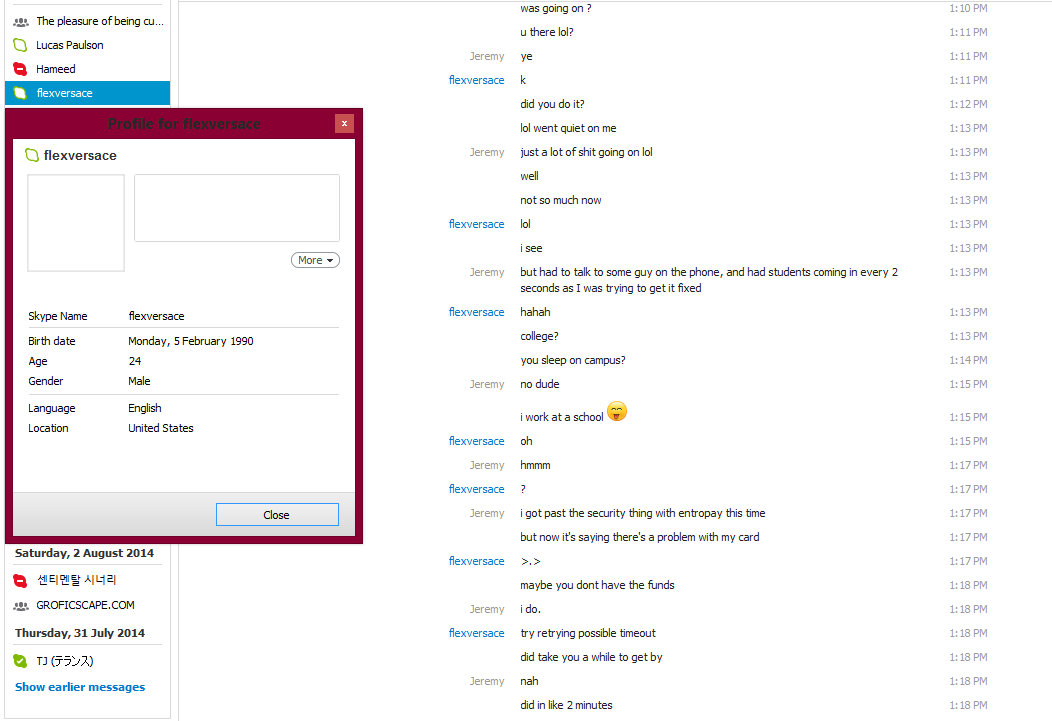Screen dimensions: 1052x721
Task: Click TJ's green checkmark status icon
Action: (x=21, y=661)
